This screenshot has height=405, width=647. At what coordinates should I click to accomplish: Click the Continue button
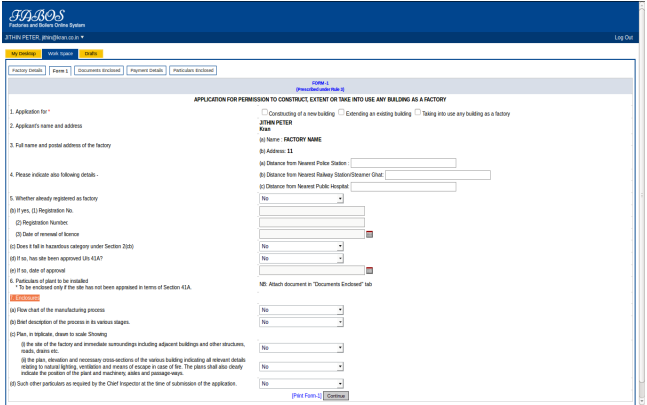click(x=336, y=396)
